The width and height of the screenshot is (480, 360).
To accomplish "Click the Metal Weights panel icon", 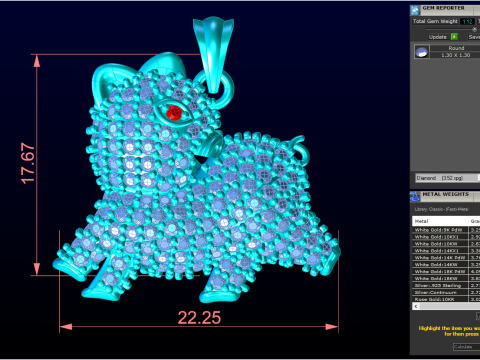I will (x=415, y=196).
